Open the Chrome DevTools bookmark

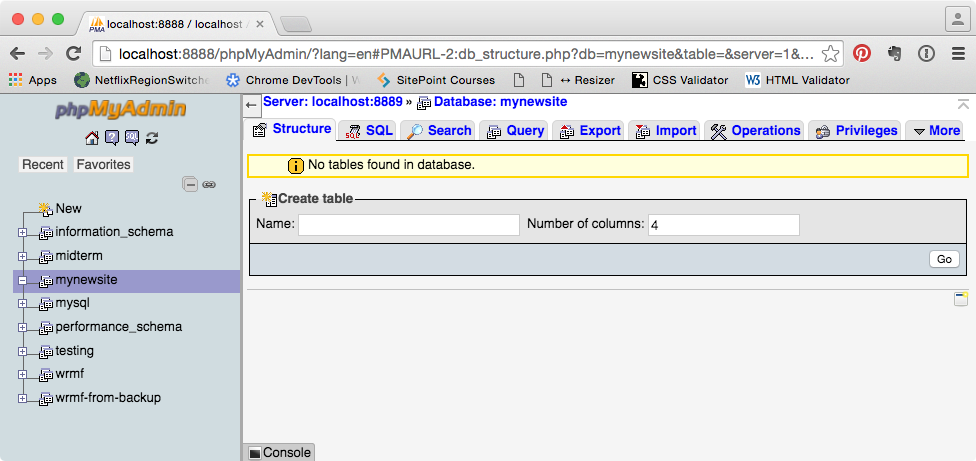point(293,80)
